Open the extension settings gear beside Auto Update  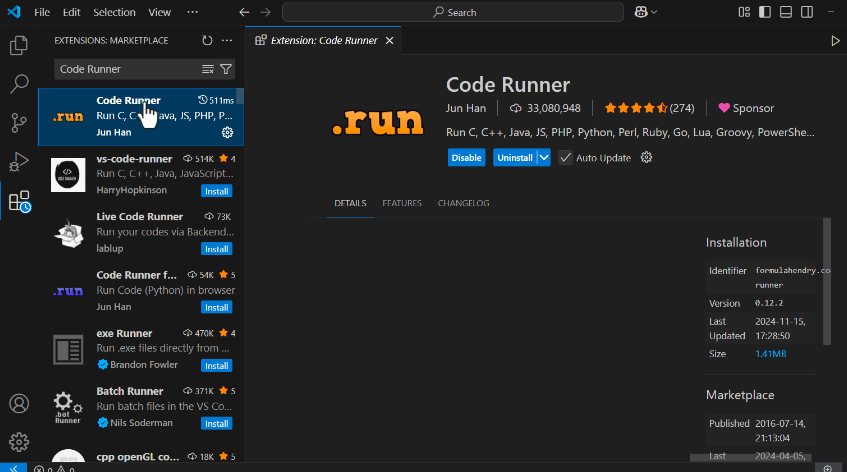tap(646, 158)
